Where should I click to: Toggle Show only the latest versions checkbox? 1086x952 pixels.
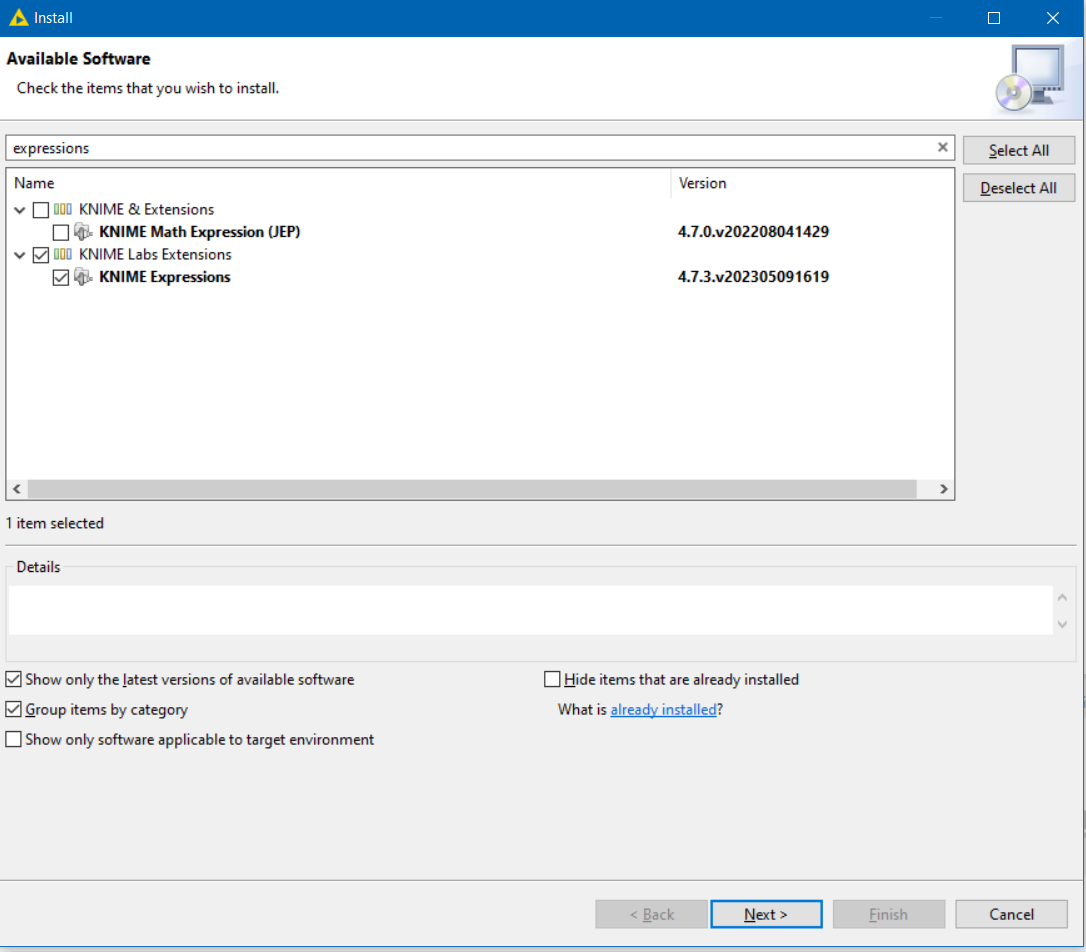pos(13,679)
